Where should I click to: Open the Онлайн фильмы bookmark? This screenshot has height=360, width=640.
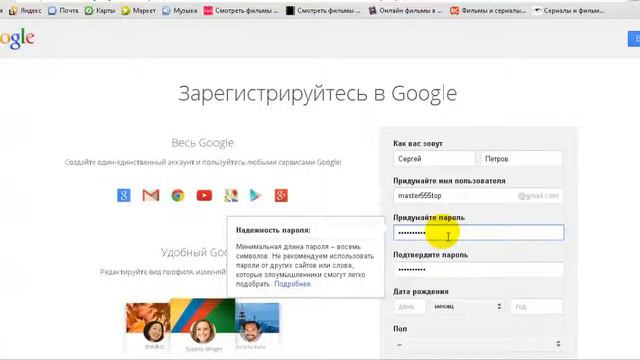click(x=405, y=11)
